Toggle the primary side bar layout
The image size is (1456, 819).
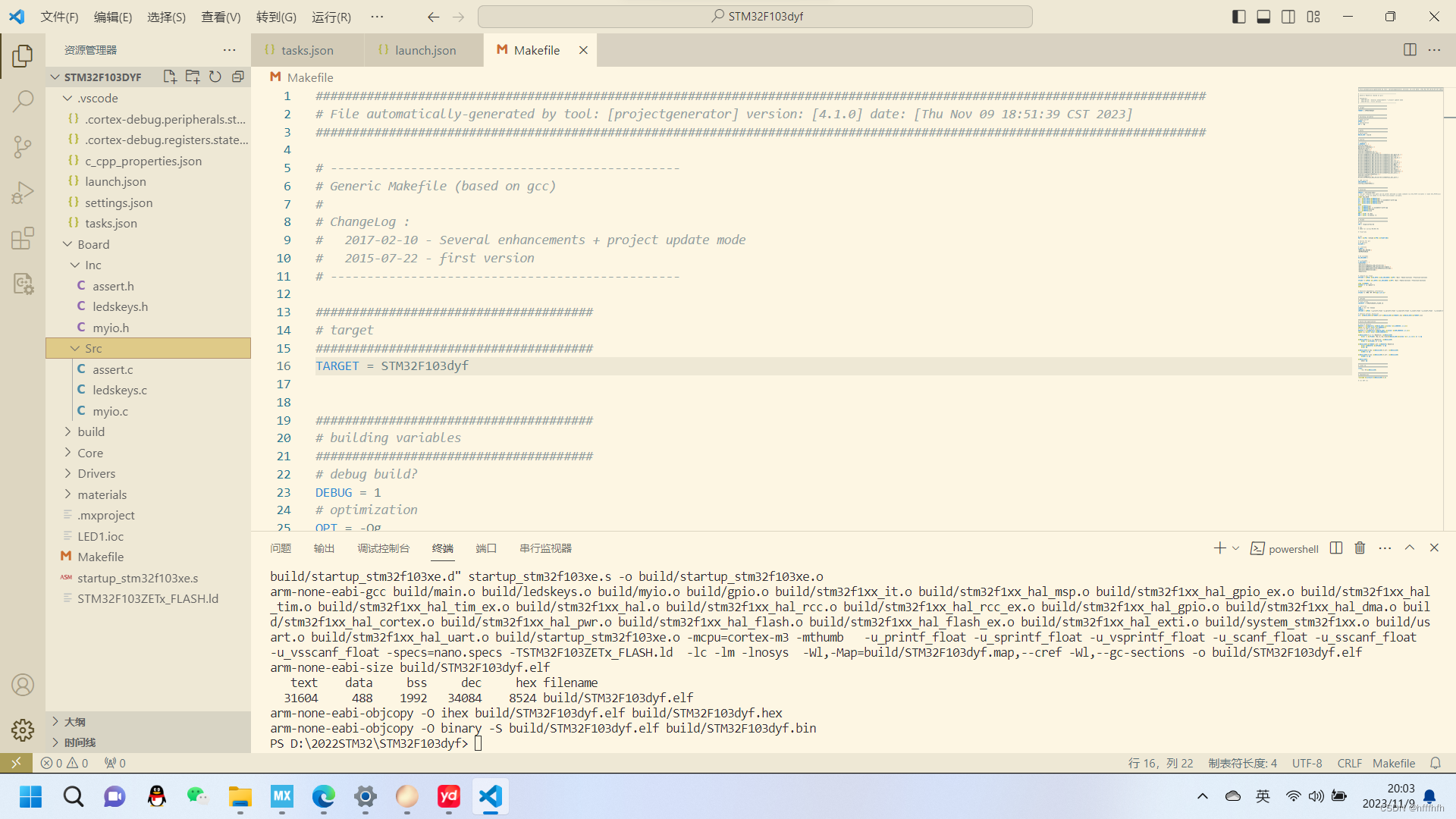pyautogui.click(x=1239, y=17)
